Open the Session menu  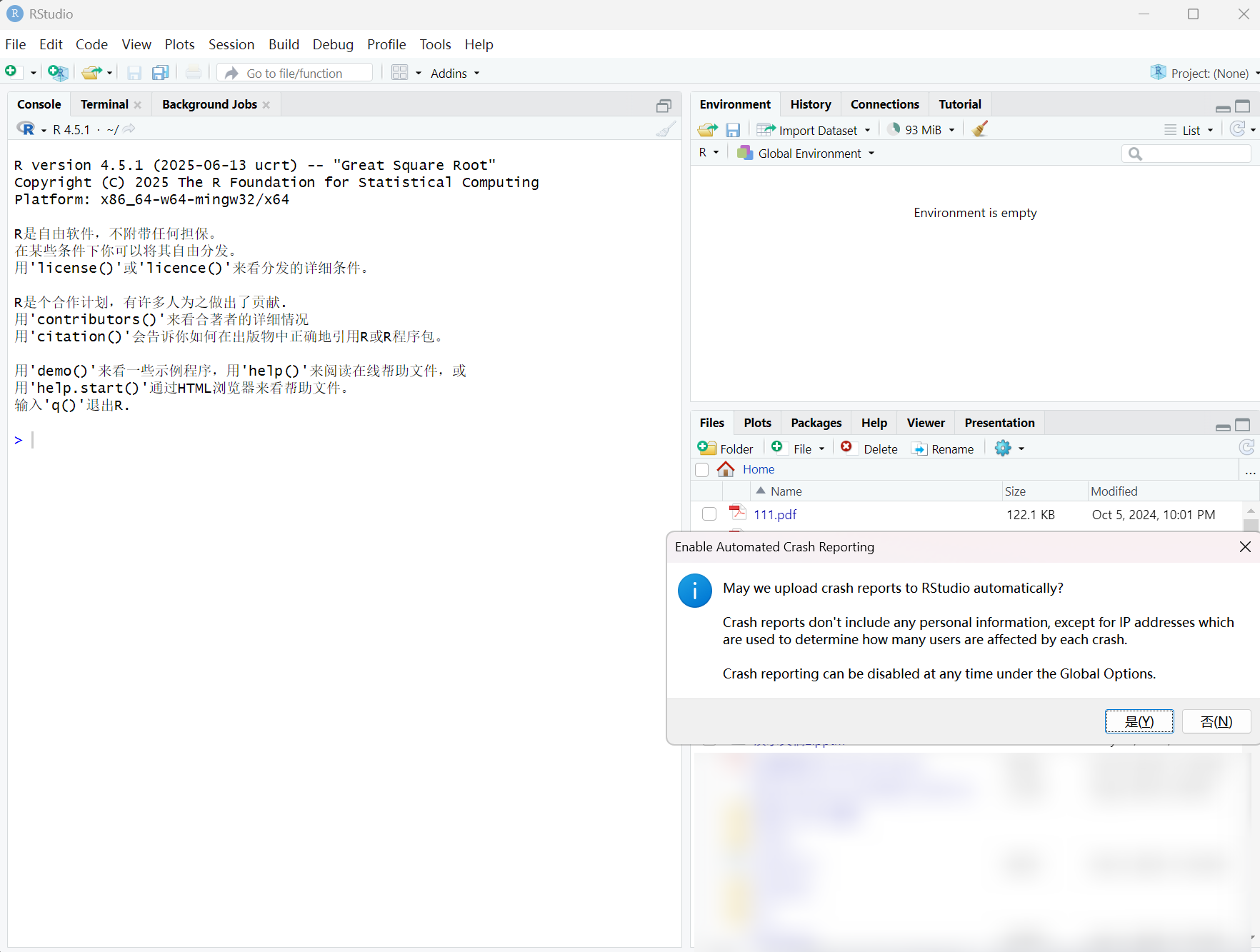point(231,44)
